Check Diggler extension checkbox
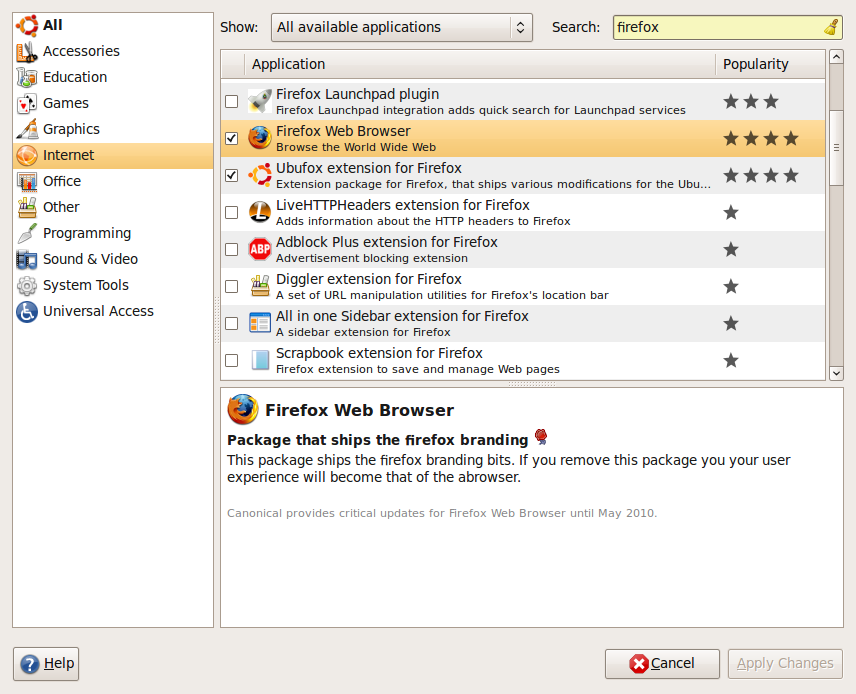This screenshot has height=694, width=856. point(231,287)
